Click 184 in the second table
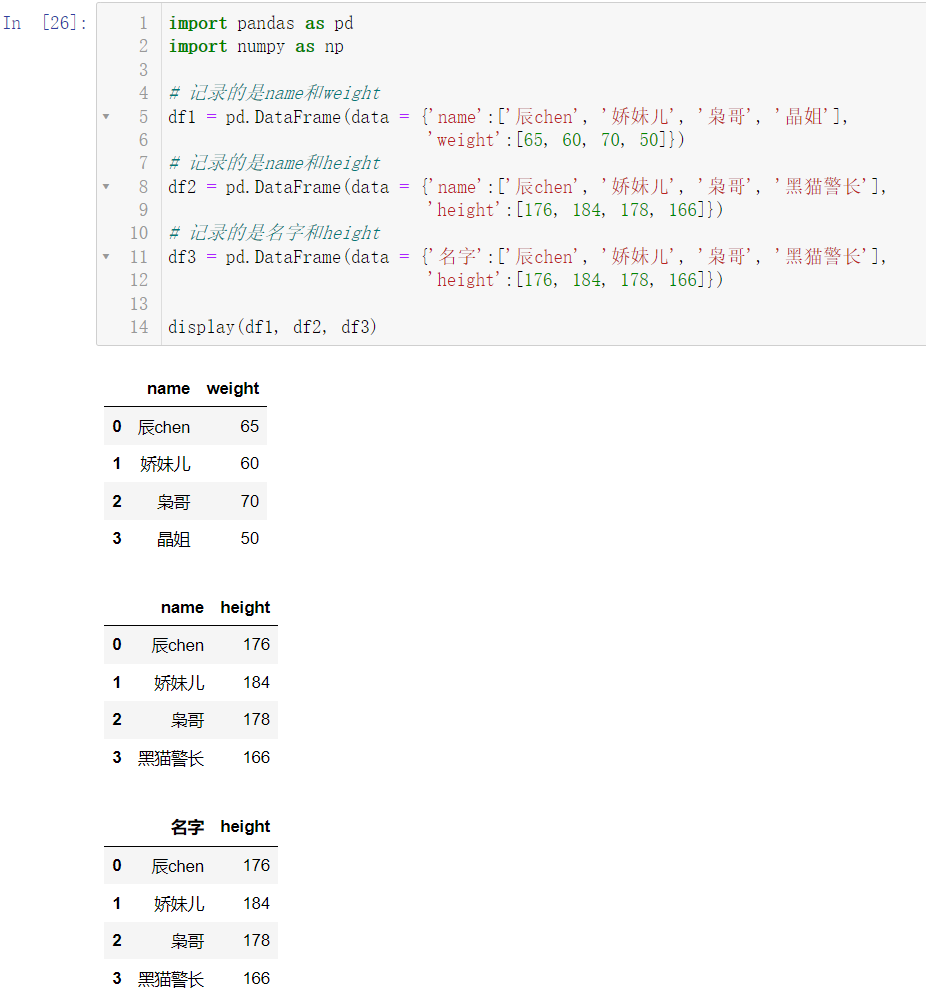 coord(256,682)
